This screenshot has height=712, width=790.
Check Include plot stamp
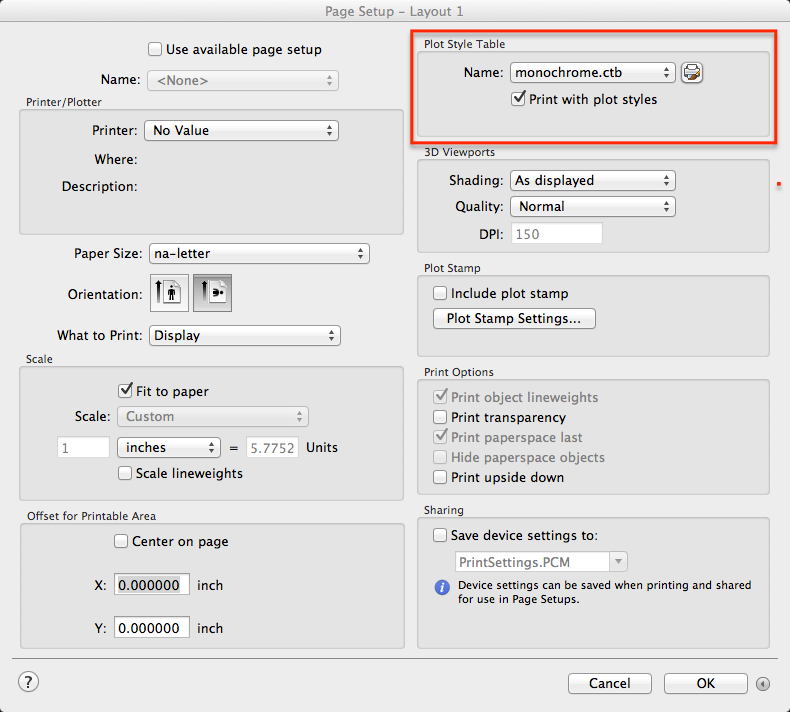point(440,293)
